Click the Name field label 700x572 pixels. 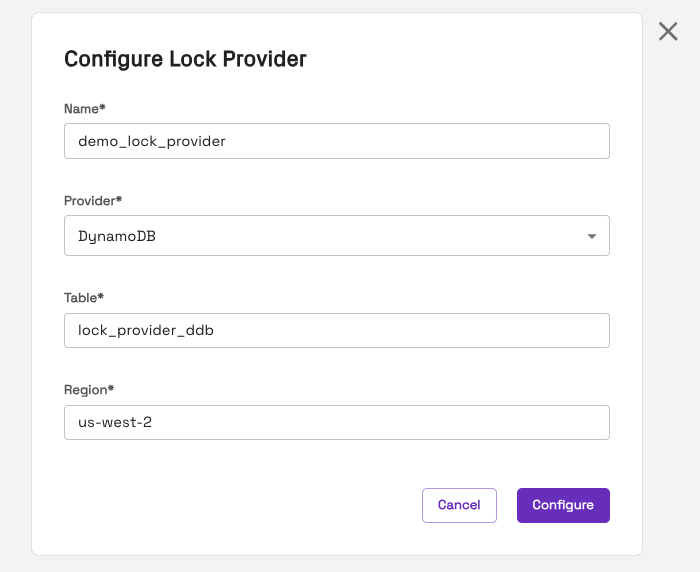(83, 107)
